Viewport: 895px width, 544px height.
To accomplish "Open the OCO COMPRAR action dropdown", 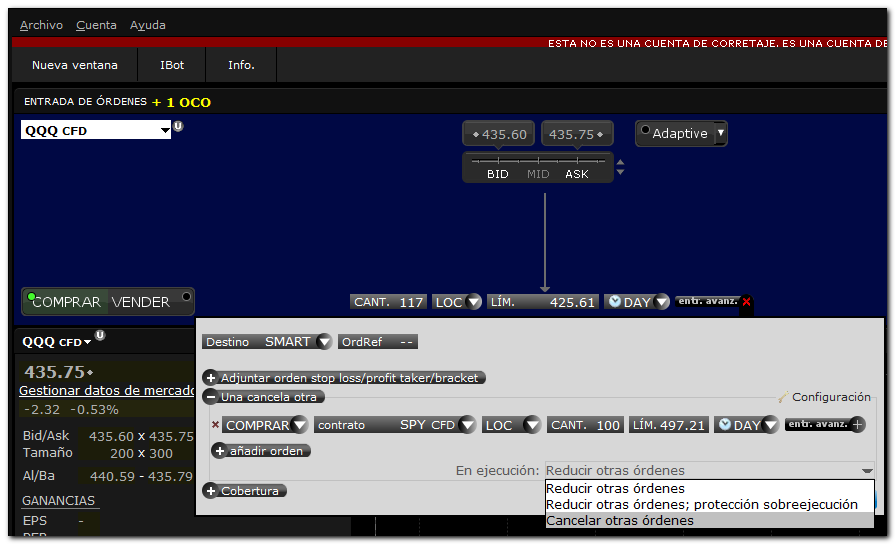I will click(x=299, y=425).
